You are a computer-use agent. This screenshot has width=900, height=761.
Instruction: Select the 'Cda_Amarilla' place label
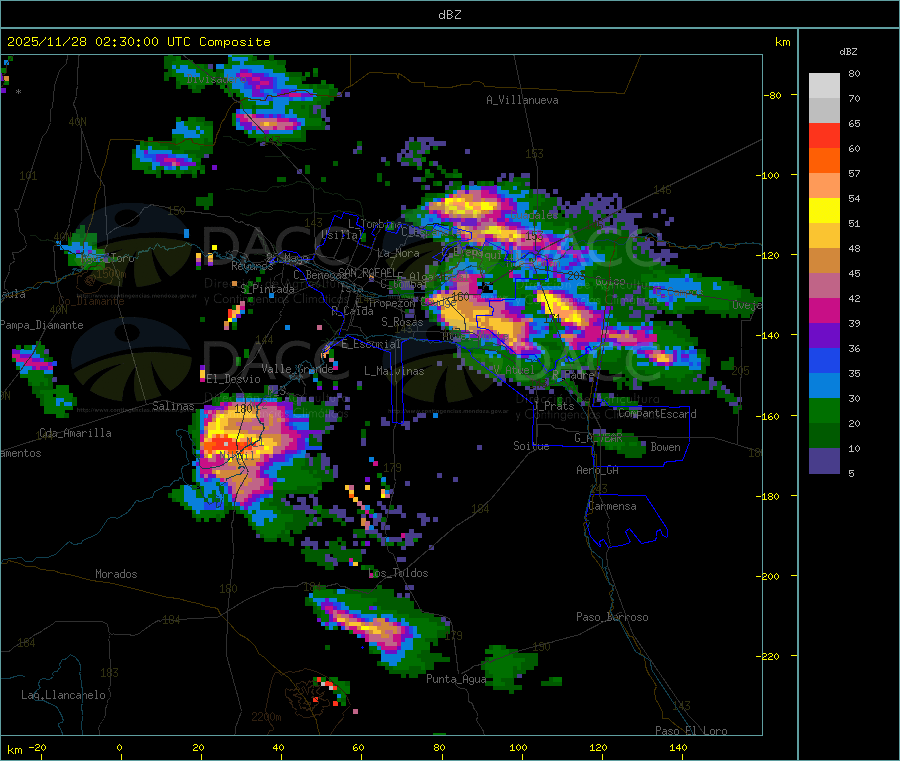point(75,433)
